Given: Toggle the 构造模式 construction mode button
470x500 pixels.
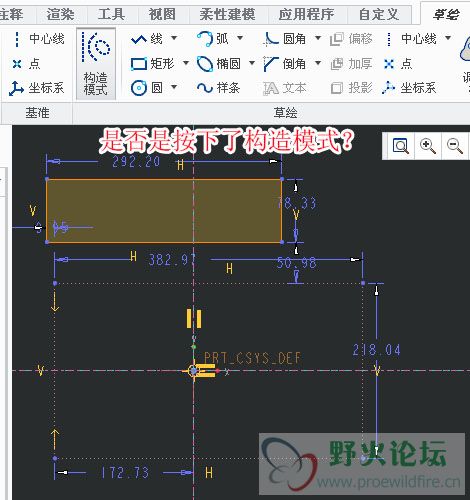Looking at the screenshot, I should click(x=96, y=64).
